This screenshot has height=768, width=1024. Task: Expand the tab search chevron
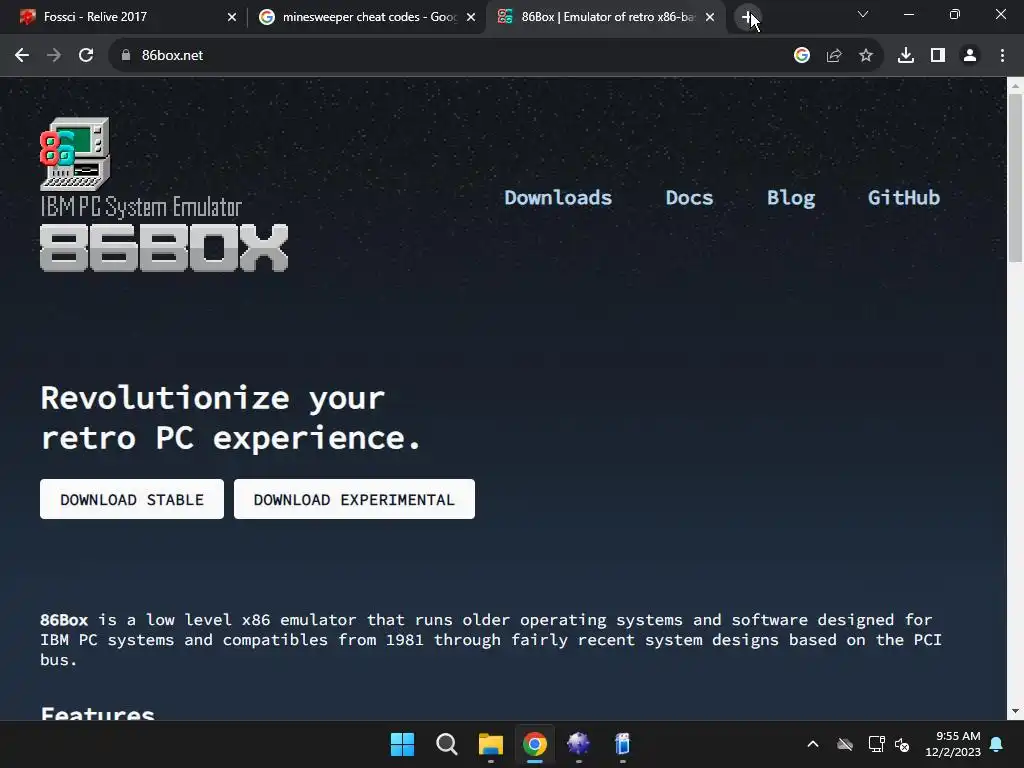click(863, 14)
